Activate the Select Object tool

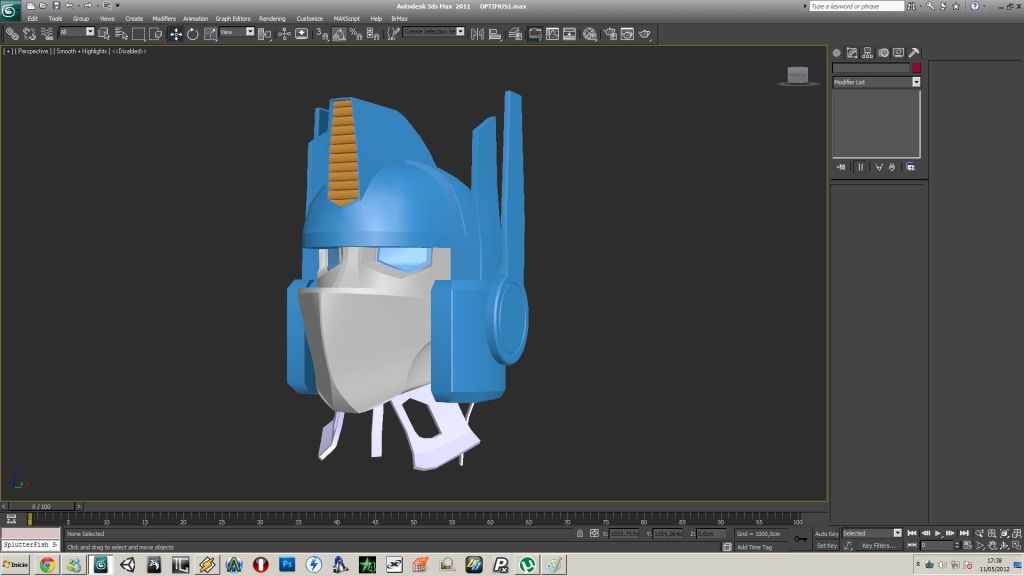tap(104, 34)
